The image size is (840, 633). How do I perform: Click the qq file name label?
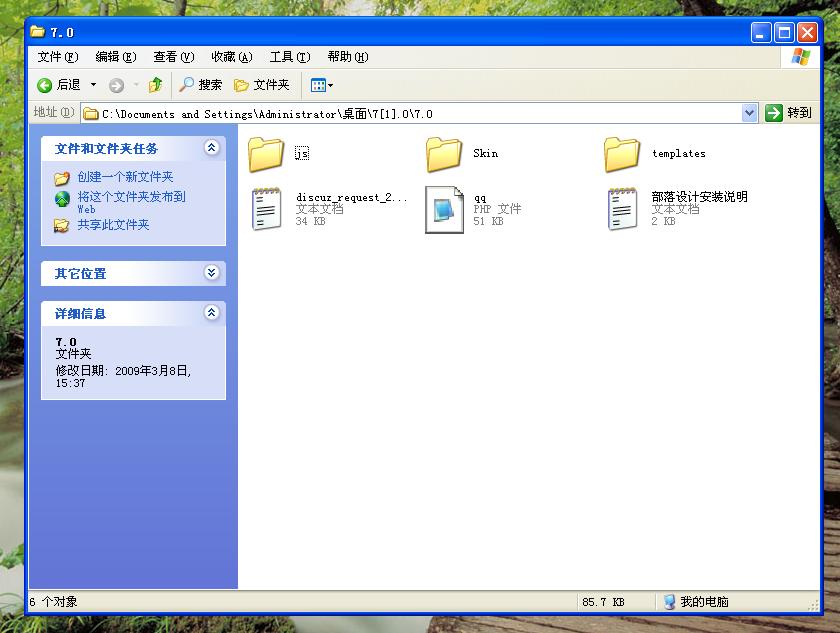[479, 198]
